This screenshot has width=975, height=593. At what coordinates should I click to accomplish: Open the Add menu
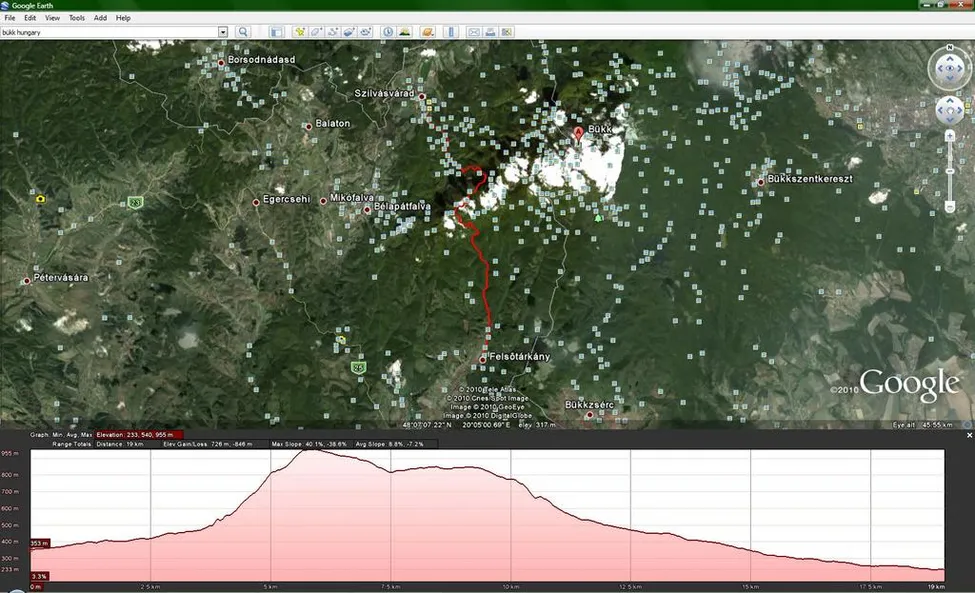pyautogui.click(x=100, y=18)
